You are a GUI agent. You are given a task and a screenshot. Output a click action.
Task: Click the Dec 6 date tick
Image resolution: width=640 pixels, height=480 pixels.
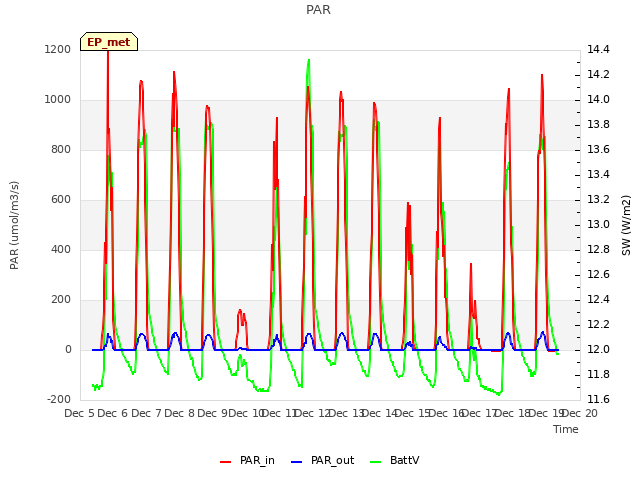coord(112,413)
